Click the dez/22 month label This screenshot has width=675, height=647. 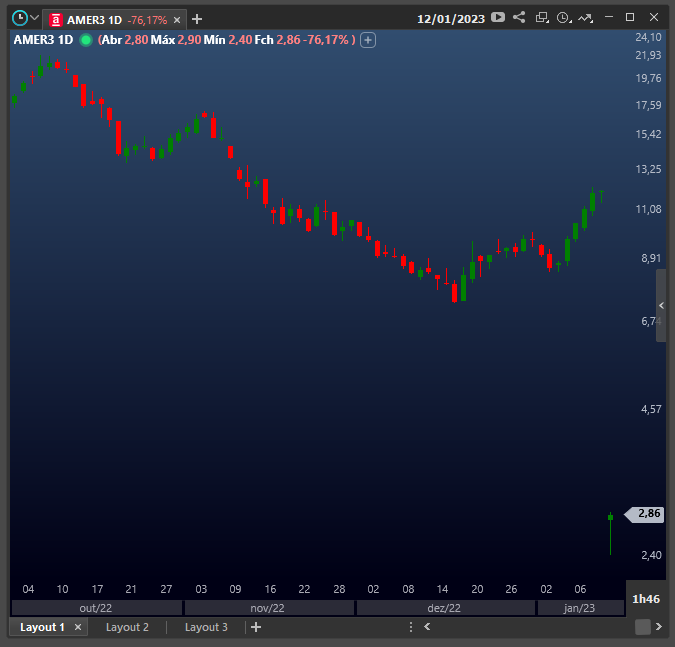click(x=446, y=608)
